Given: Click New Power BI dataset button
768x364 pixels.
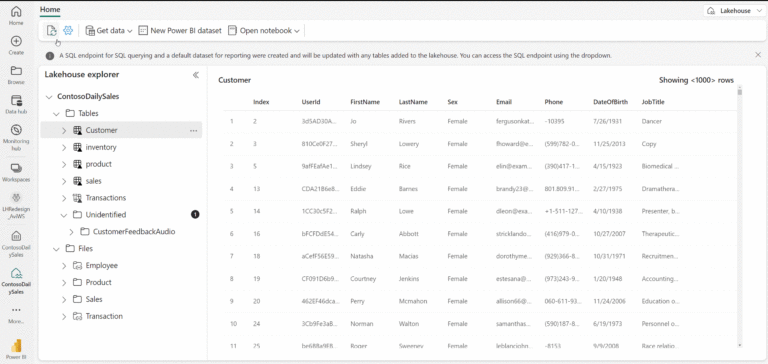Looking at the screenshot, I should (x=180, y=30).
